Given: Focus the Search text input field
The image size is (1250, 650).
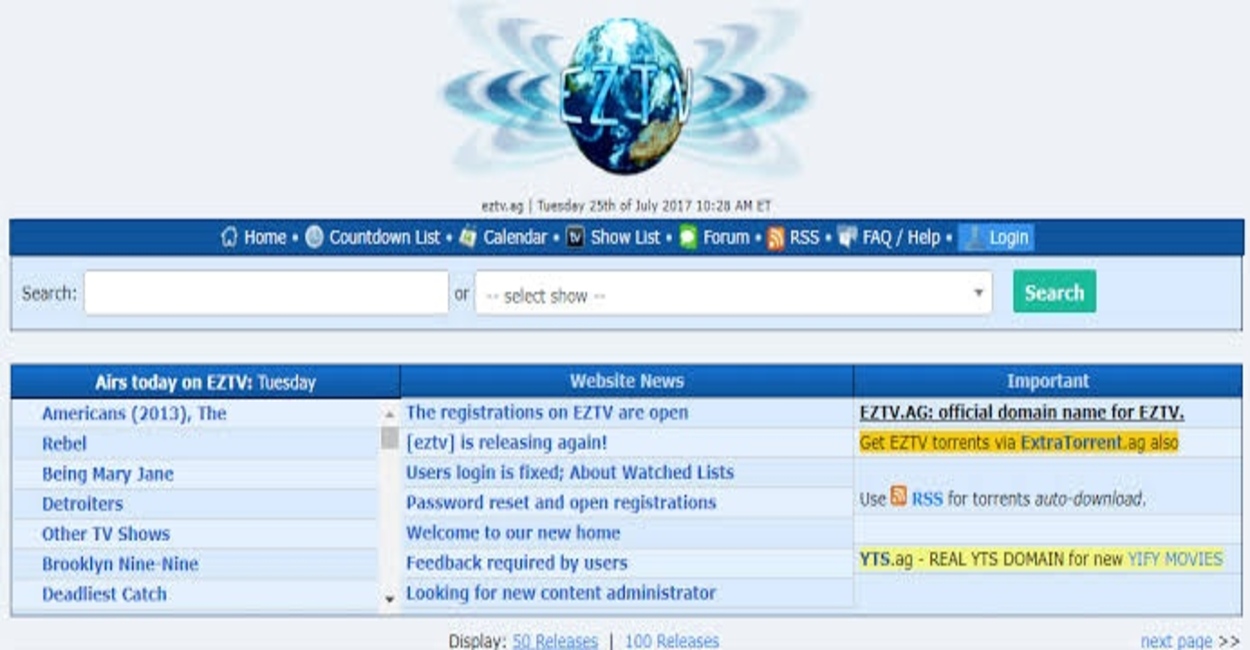Looking at the screenshot, I should click(x=266, y=293).
